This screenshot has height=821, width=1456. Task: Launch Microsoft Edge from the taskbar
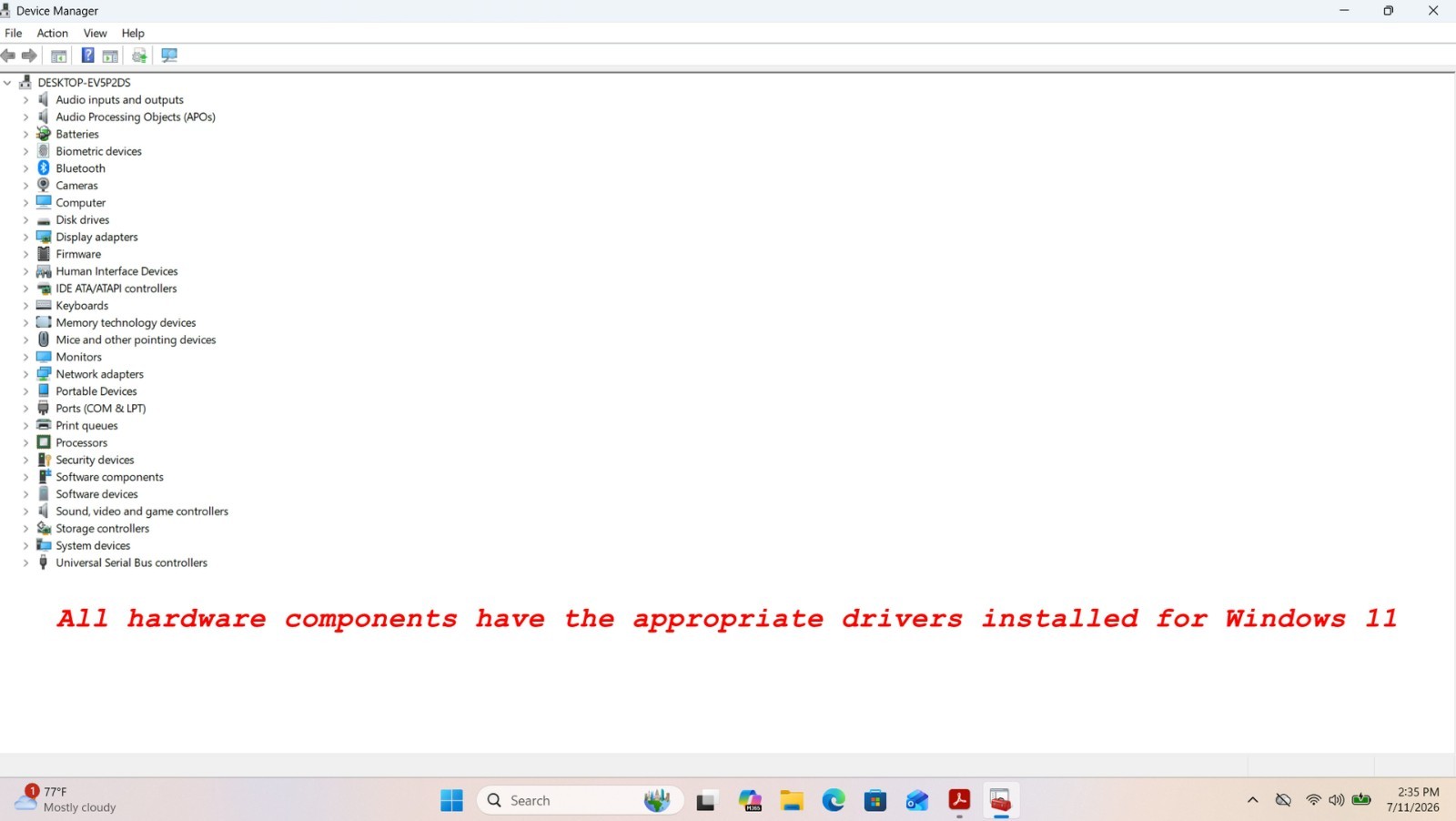[x=834, y=800]
